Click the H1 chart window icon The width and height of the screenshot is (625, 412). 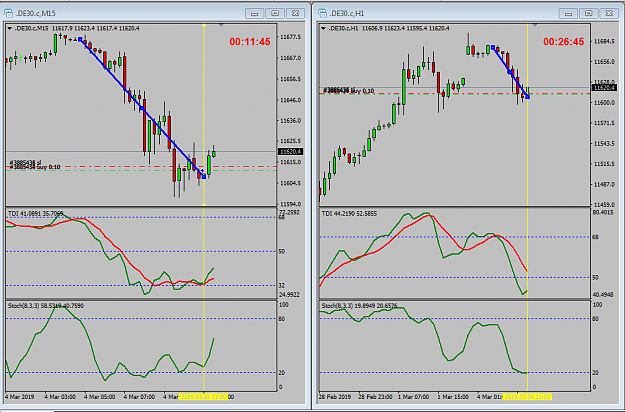(322, 13)
